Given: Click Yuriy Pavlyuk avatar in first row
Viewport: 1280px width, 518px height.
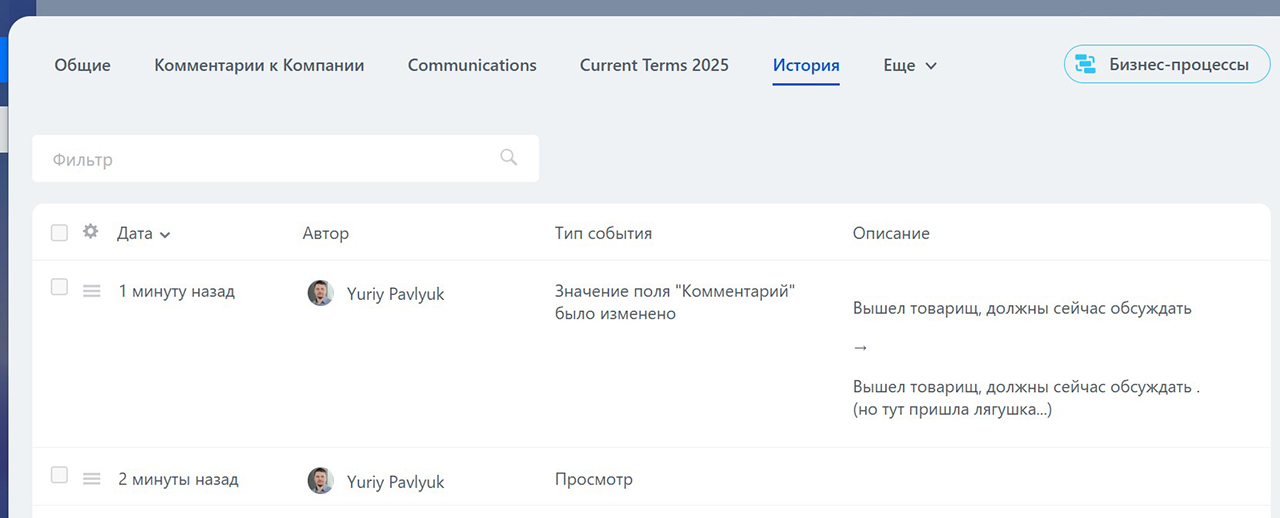Looking at the screenshot, I should click(x=320, y=293).
